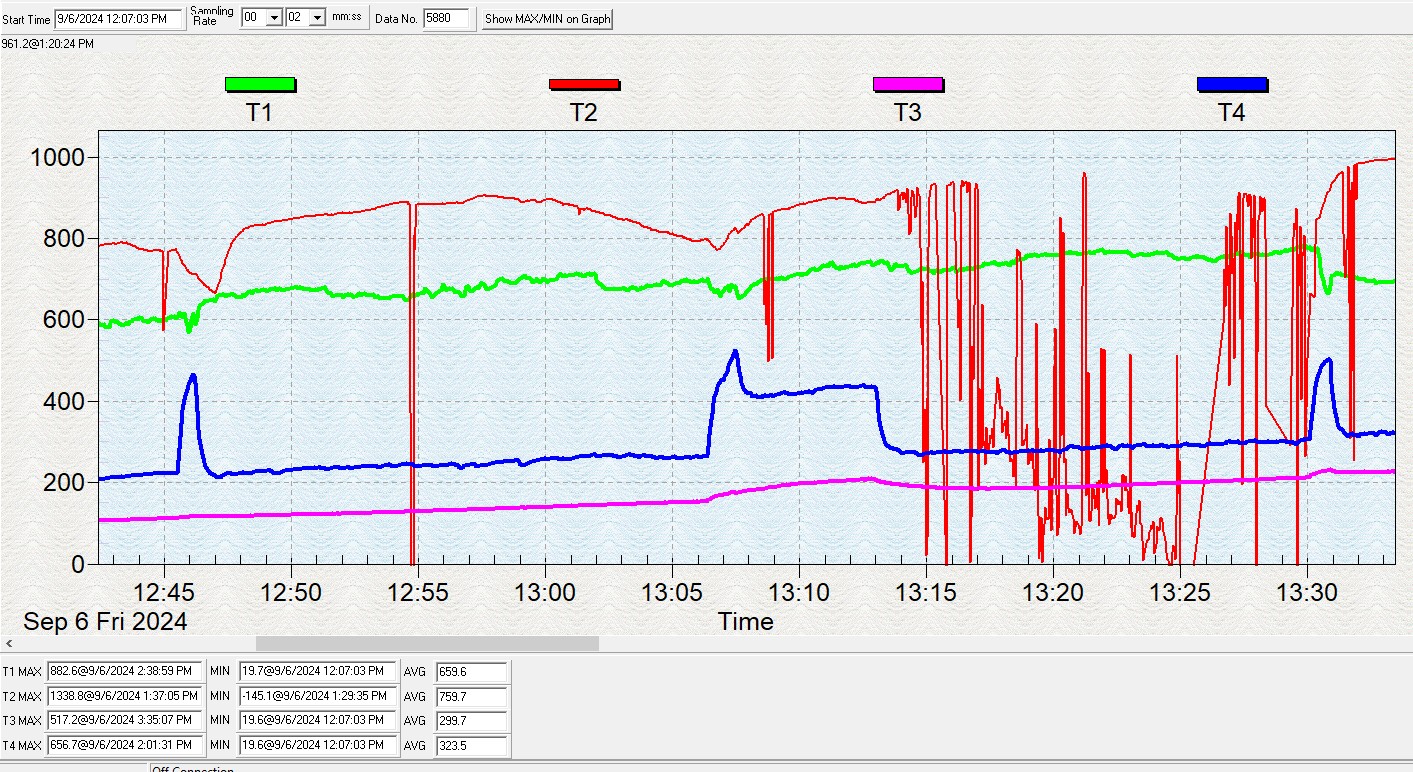1413x772 pixels.
Task: Click the blue T4 legend swatch
Action: [1231, 84]
